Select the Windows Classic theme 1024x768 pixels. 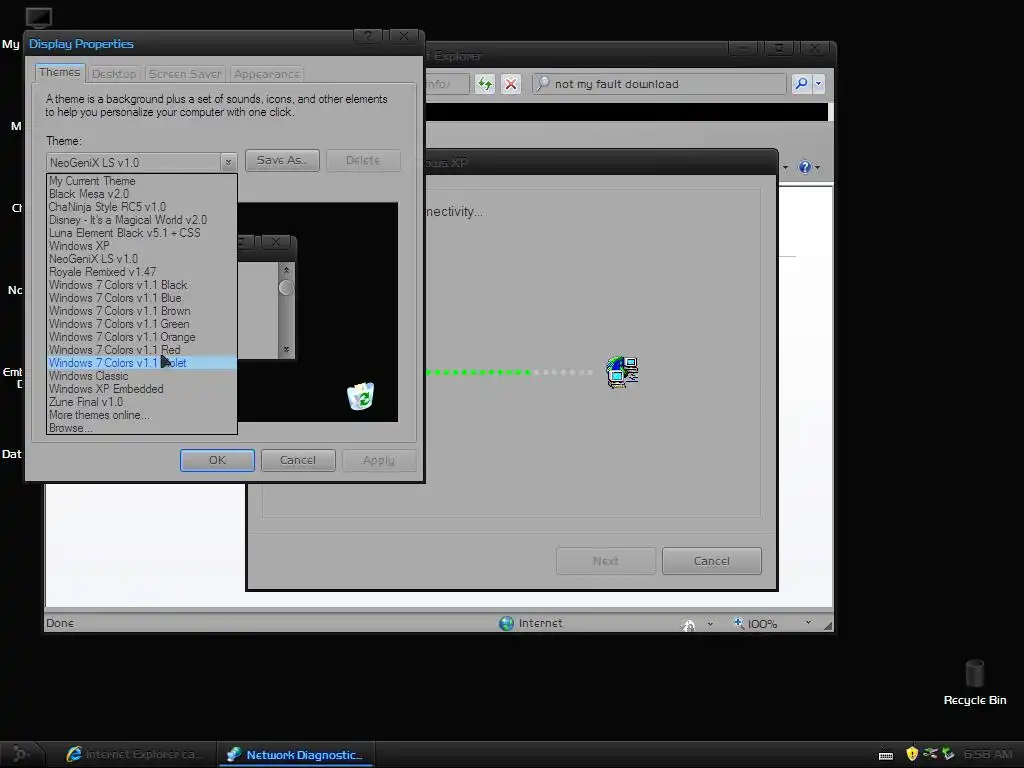(142, 376)
